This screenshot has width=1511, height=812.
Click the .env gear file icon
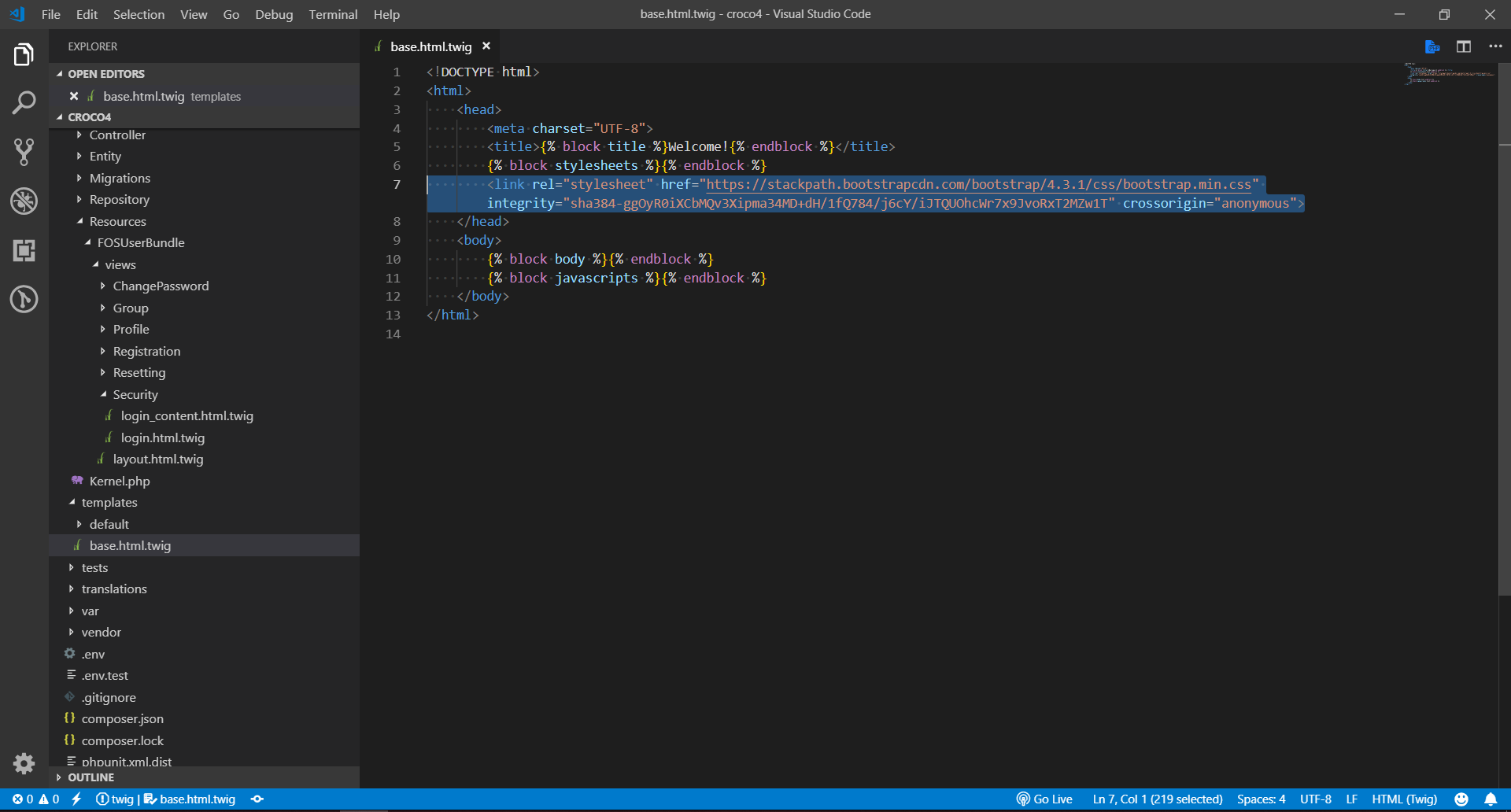click(x=70, y=654)
